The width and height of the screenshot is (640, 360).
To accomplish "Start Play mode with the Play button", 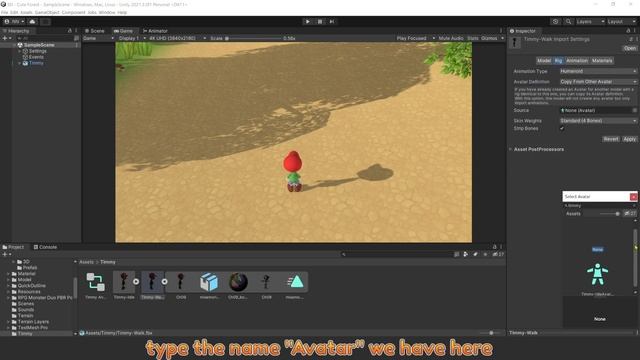I will (308, 22).
